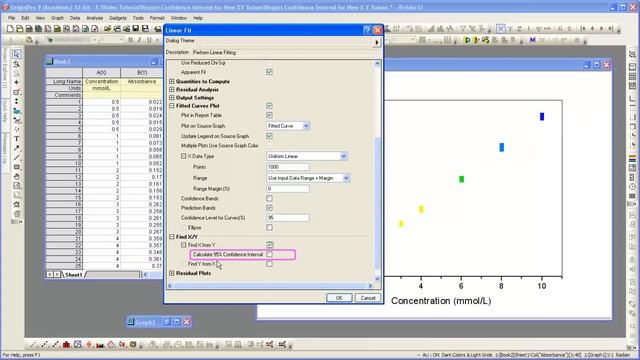
Task: Open the Graph menu
Action: click(57, 18)
